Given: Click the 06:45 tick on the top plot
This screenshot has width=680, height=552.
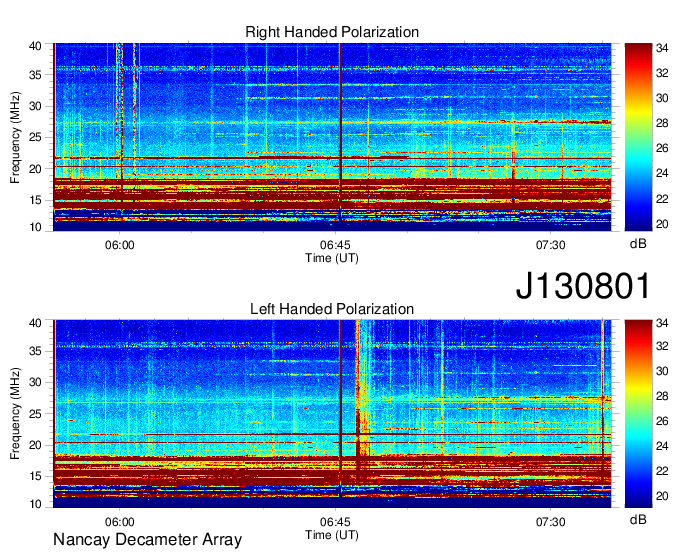Looking at the screenshot, I should (x=335, y=245).
